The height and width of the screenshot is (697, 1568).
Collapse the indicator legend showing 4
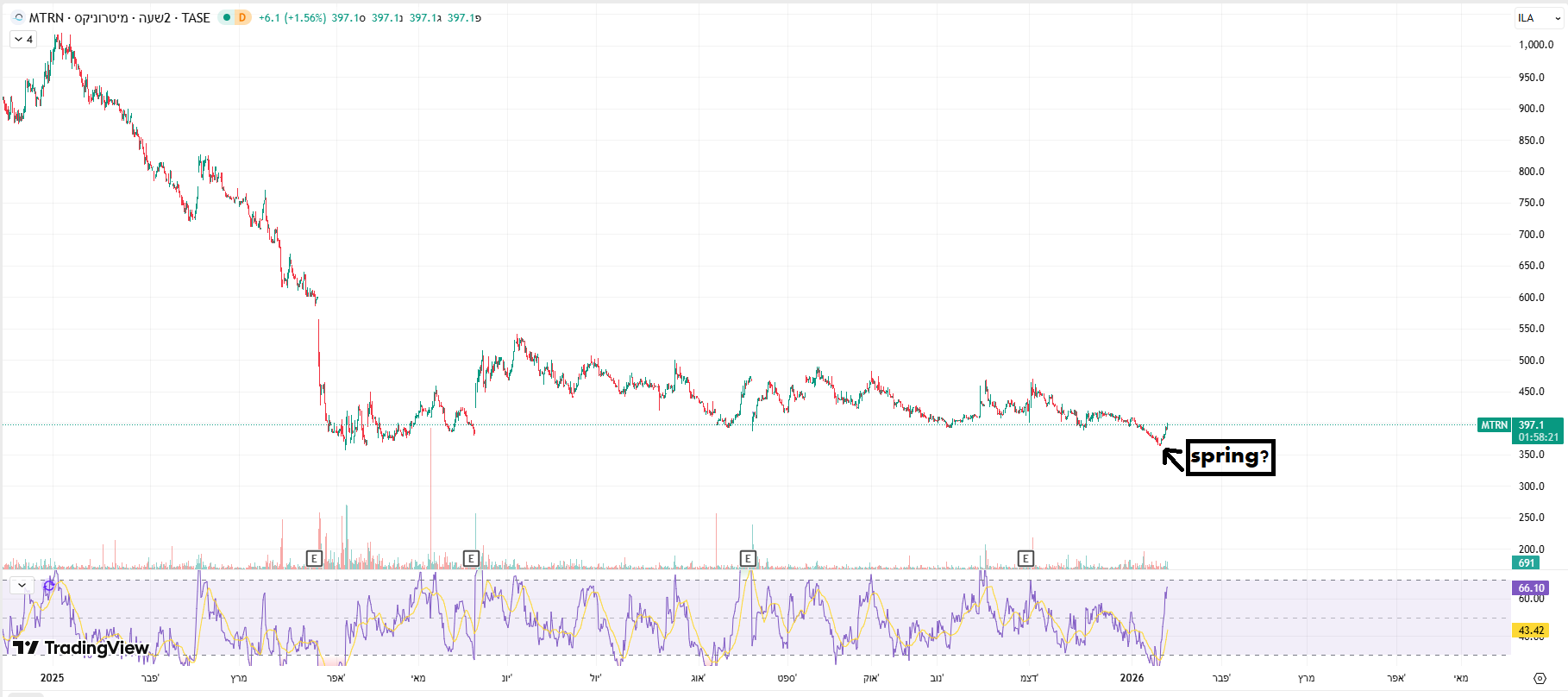[x=23, y=40]
